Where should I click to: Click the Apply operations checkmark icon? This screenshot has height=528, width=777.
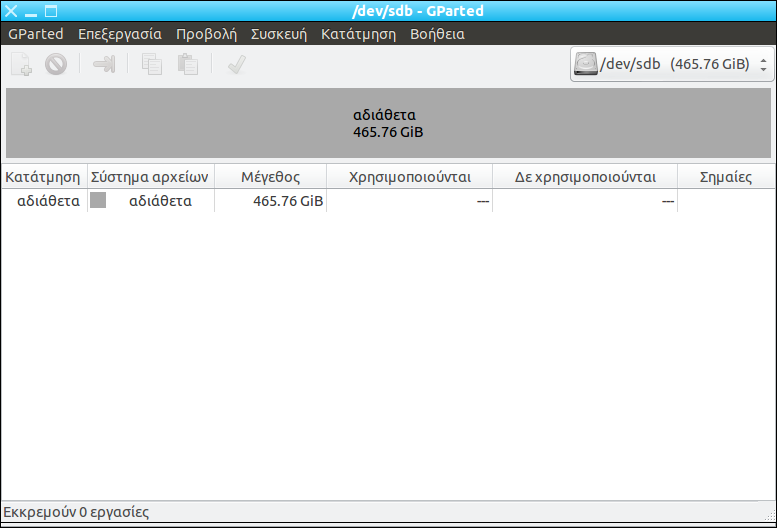237,65
